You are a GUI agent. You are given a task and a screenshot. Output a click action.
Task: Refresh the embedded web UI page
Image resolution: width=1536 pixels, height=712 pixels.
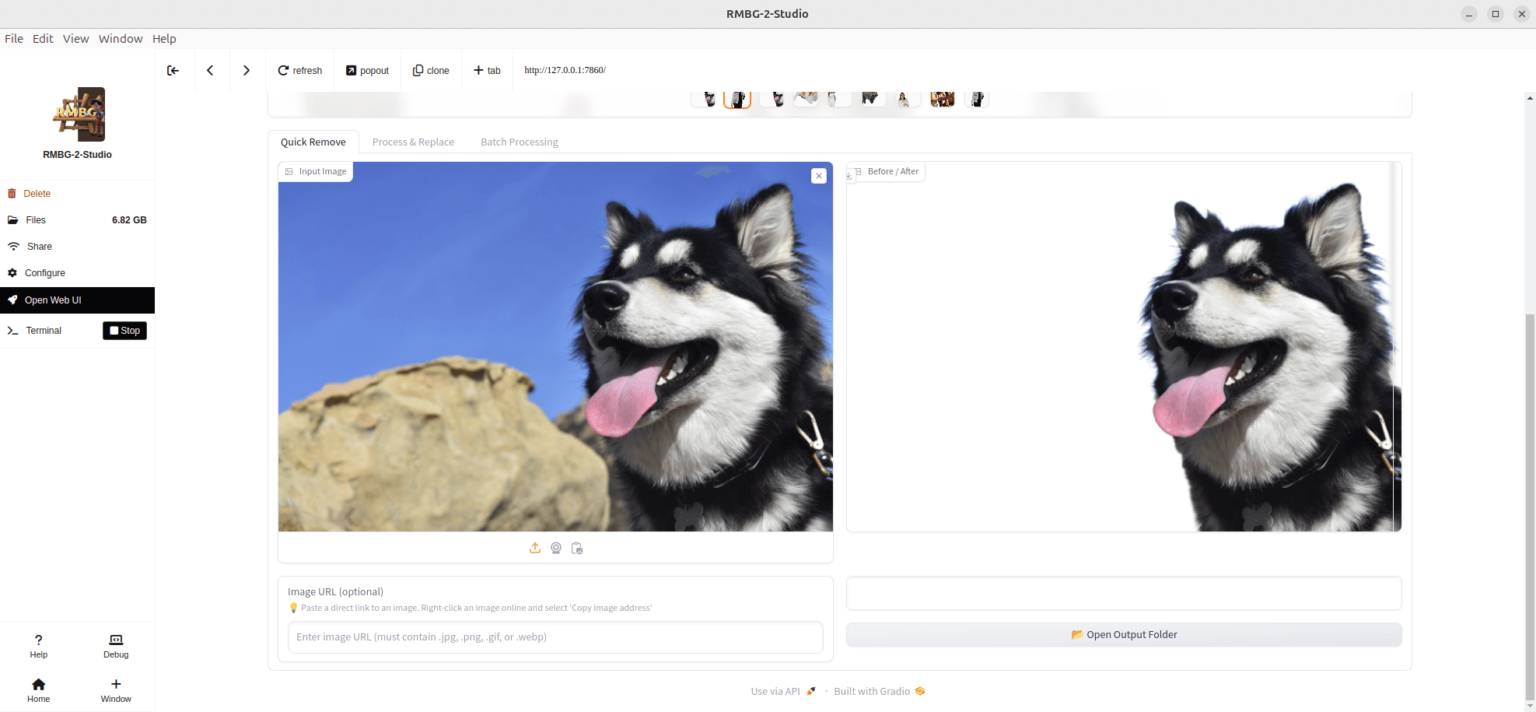[299, 70]
